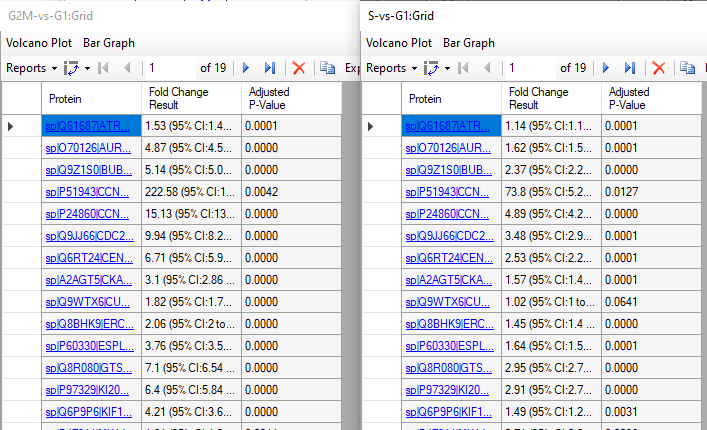Select the 2.95 fold change cell
Image resolution: width=707 pixels, height=430 pixels.
(551, 368)
